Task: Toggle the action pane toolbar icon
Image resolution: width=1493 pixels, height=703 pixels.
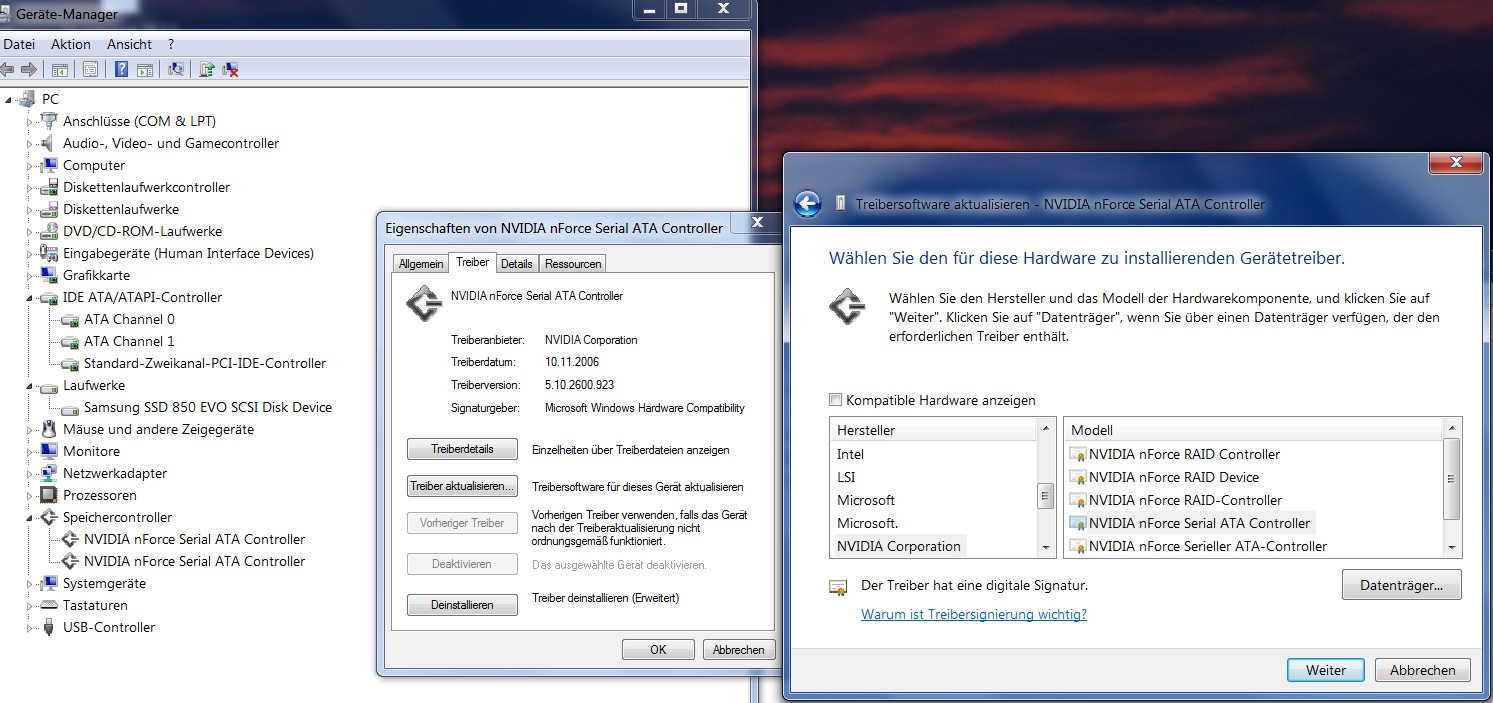Action: pos(145,69)
